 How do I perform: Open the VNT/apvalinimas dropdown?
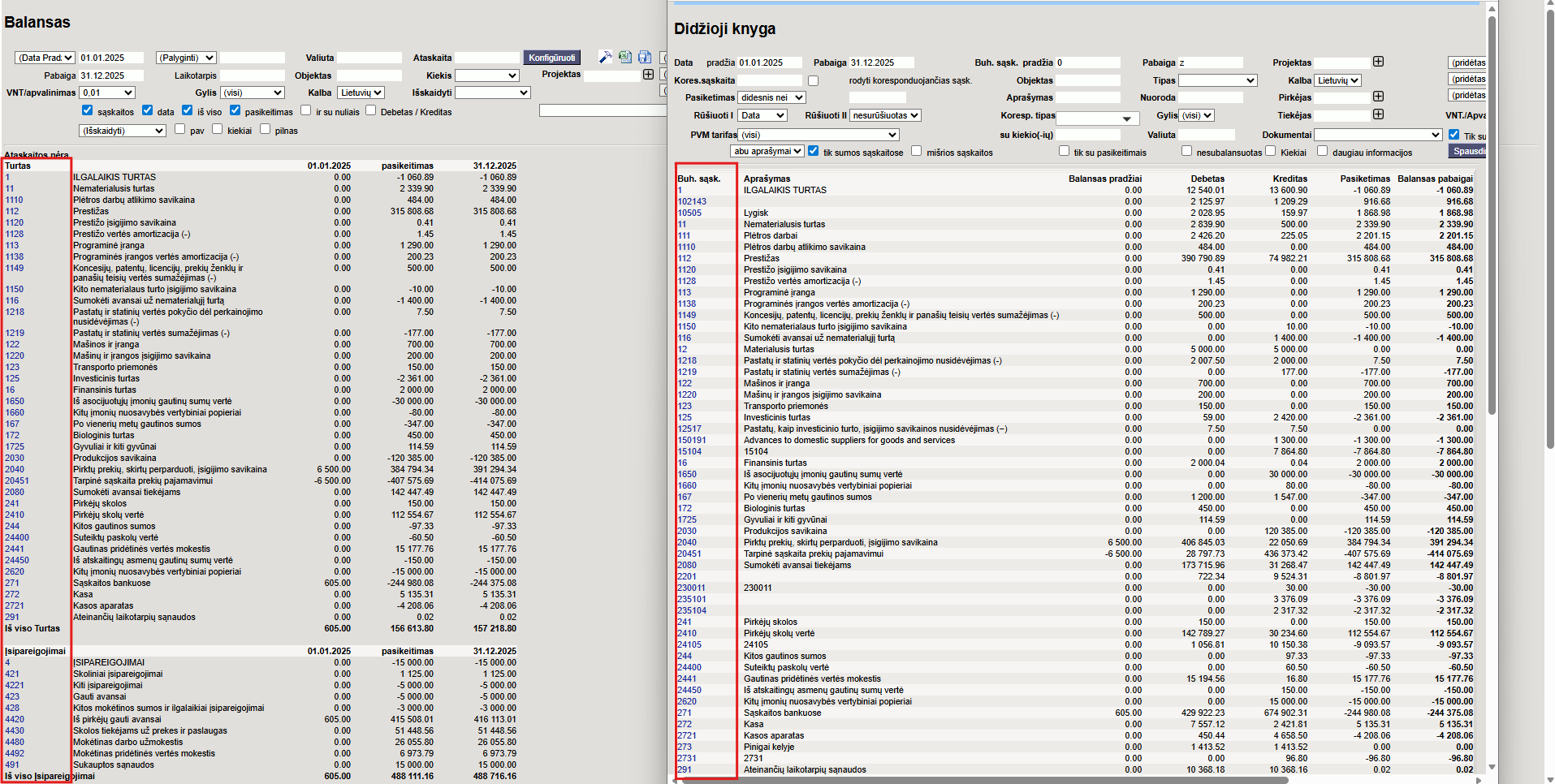[x=107, y=93]
